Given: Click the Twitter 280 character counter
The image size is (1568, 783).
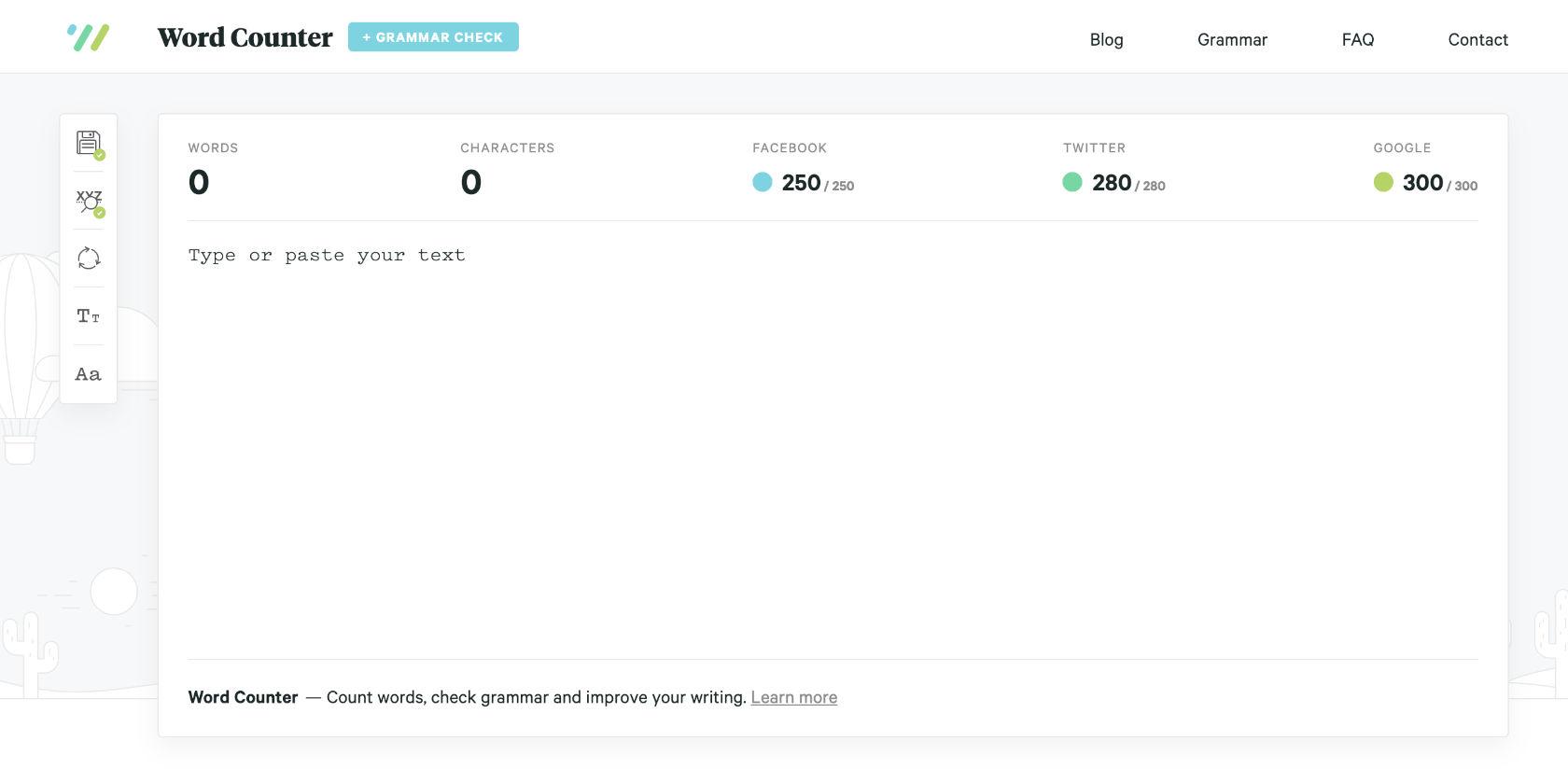Looking at the screenshot, I should tap(1112, 183).
